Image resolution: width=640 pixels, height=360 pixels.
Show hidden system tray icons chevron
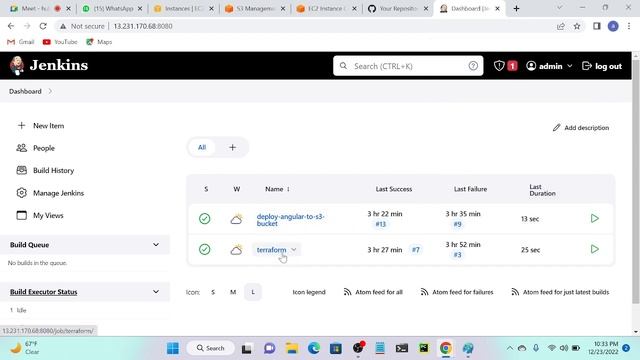(x=510, y=348)
